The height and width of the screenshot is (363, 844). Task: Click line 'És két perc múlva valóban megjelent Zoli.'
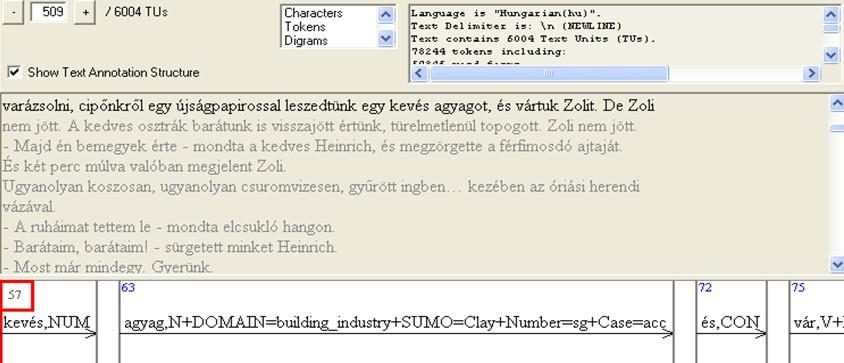pos(144,167)
